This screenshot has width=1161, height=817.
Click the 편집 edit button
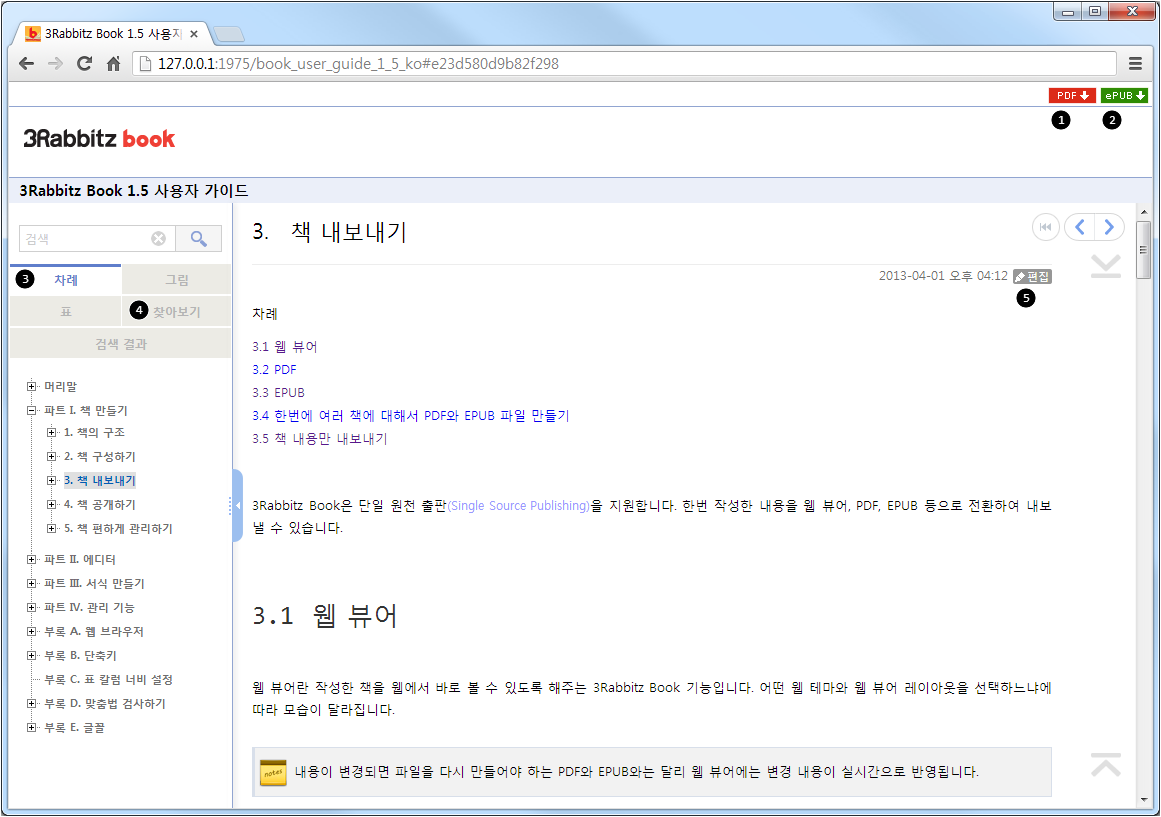coord(1032,276)
